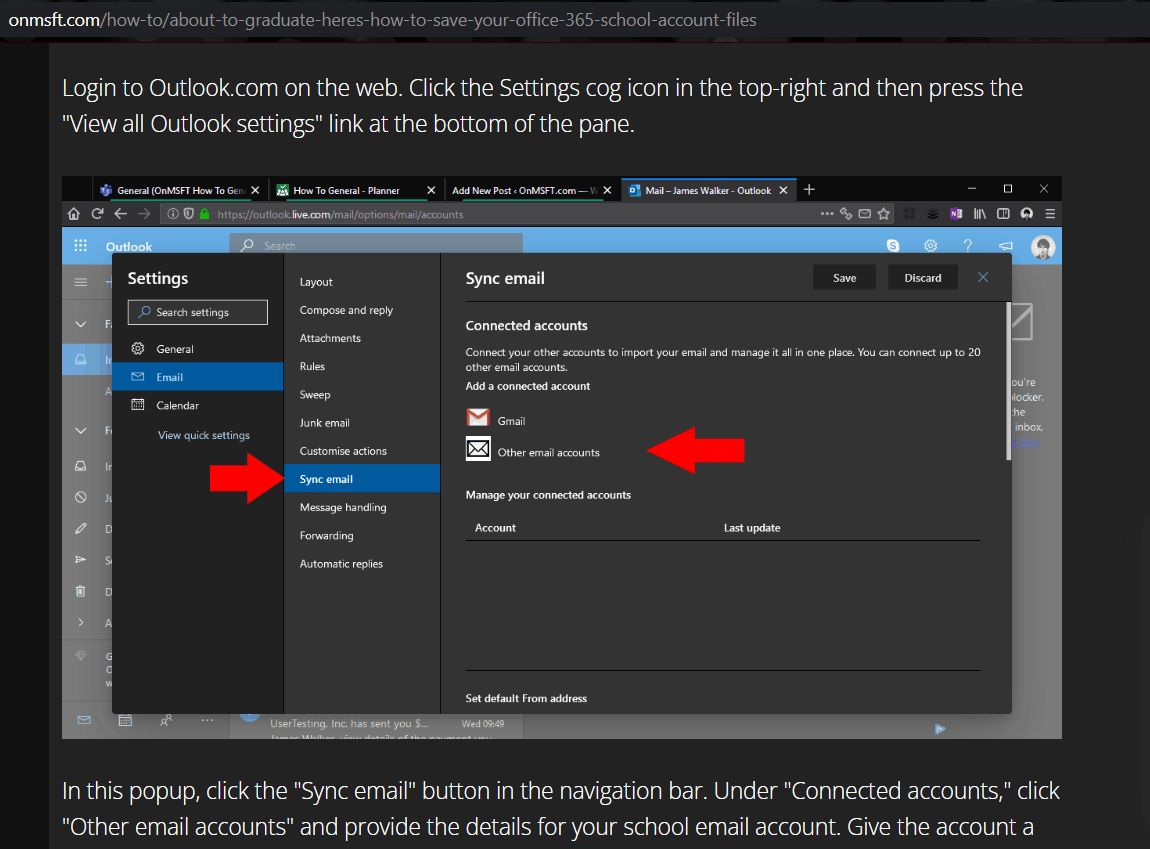Select Calendar settings category
The width and height of the screenshot is (1150, 849).
(x=197, y=405)
